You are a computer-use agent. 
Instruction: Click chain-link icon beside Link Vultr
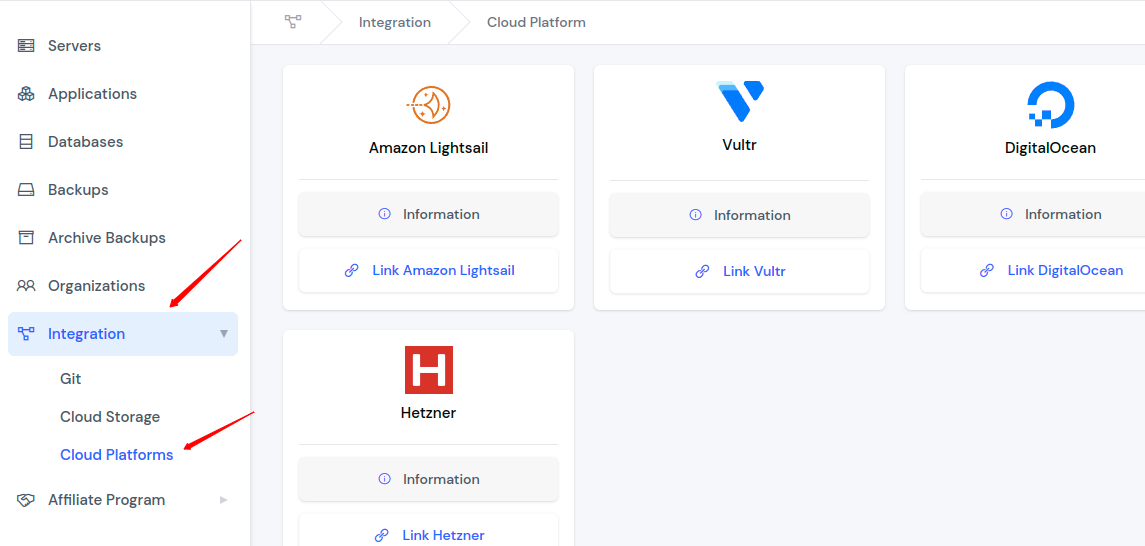tap(702, 272)
